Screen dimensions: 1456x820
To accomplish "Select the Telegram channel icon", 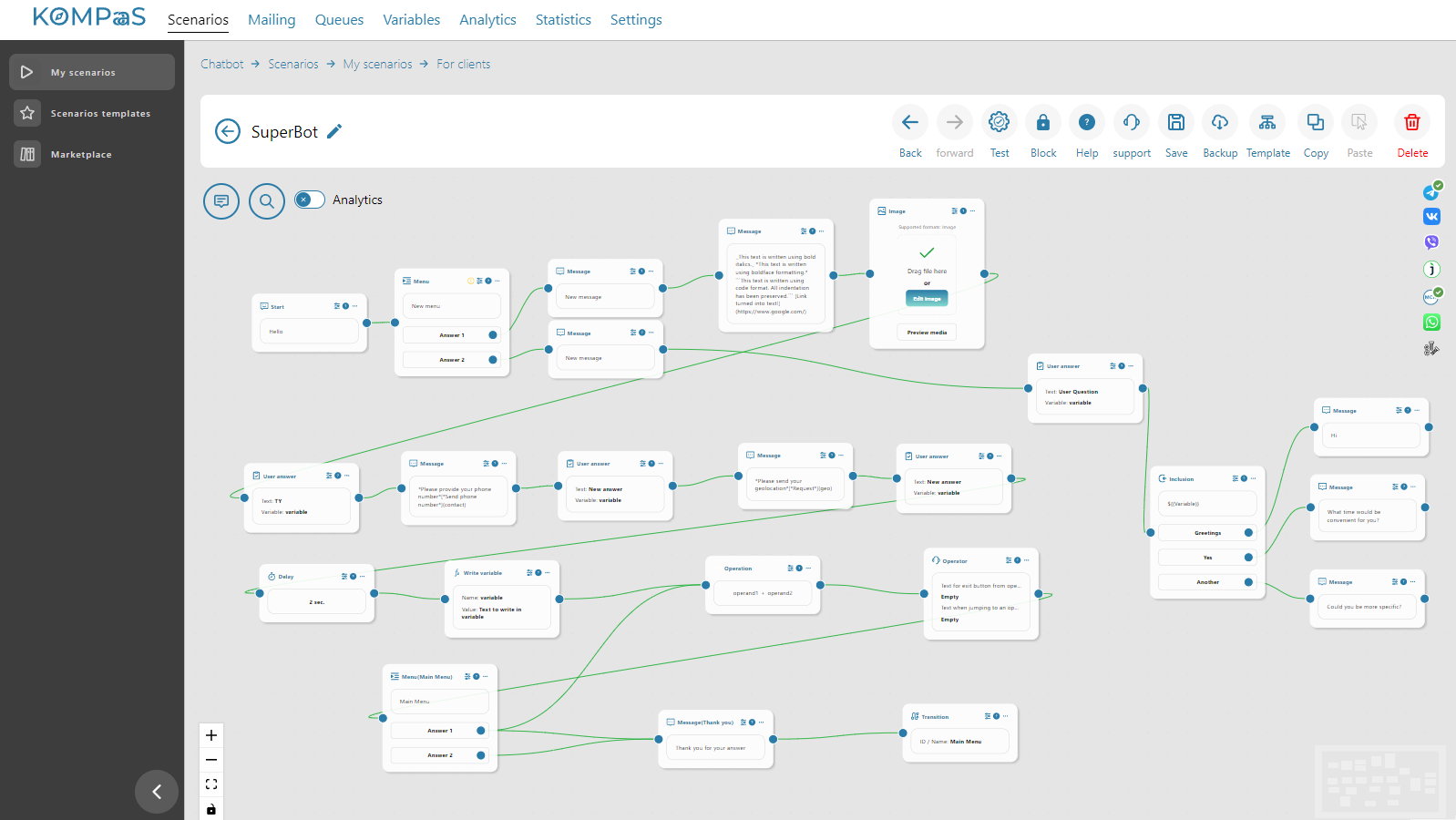I will [1431, 192].
